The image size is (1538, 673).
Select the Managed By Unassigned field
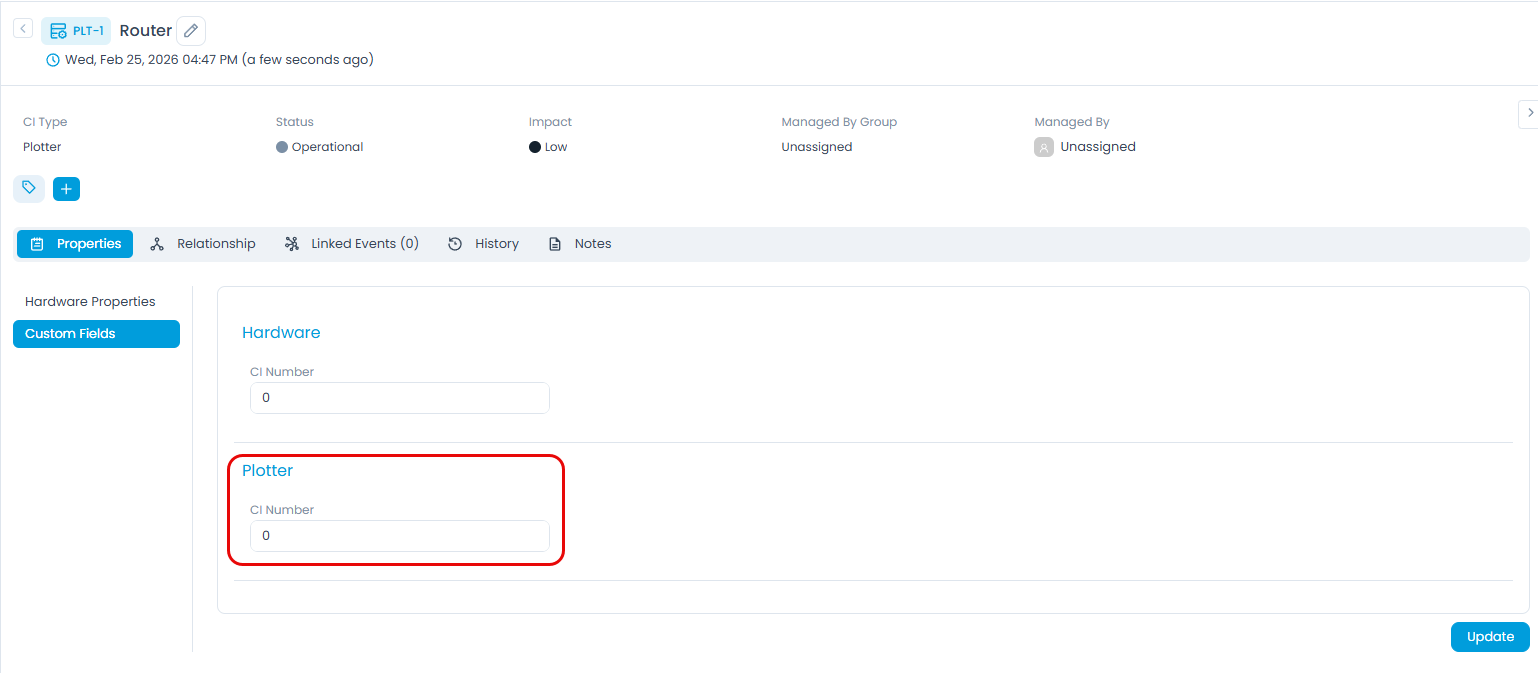pyautogui.click(x=1097, y=147)
